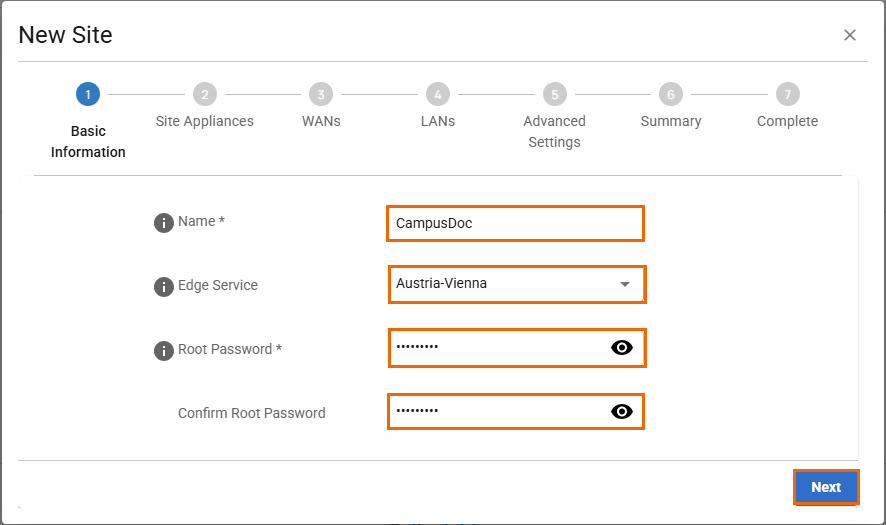Screen dimensions: 886x525
Task: Click step 6 circle for Summary
Action: tap(671, 95)
